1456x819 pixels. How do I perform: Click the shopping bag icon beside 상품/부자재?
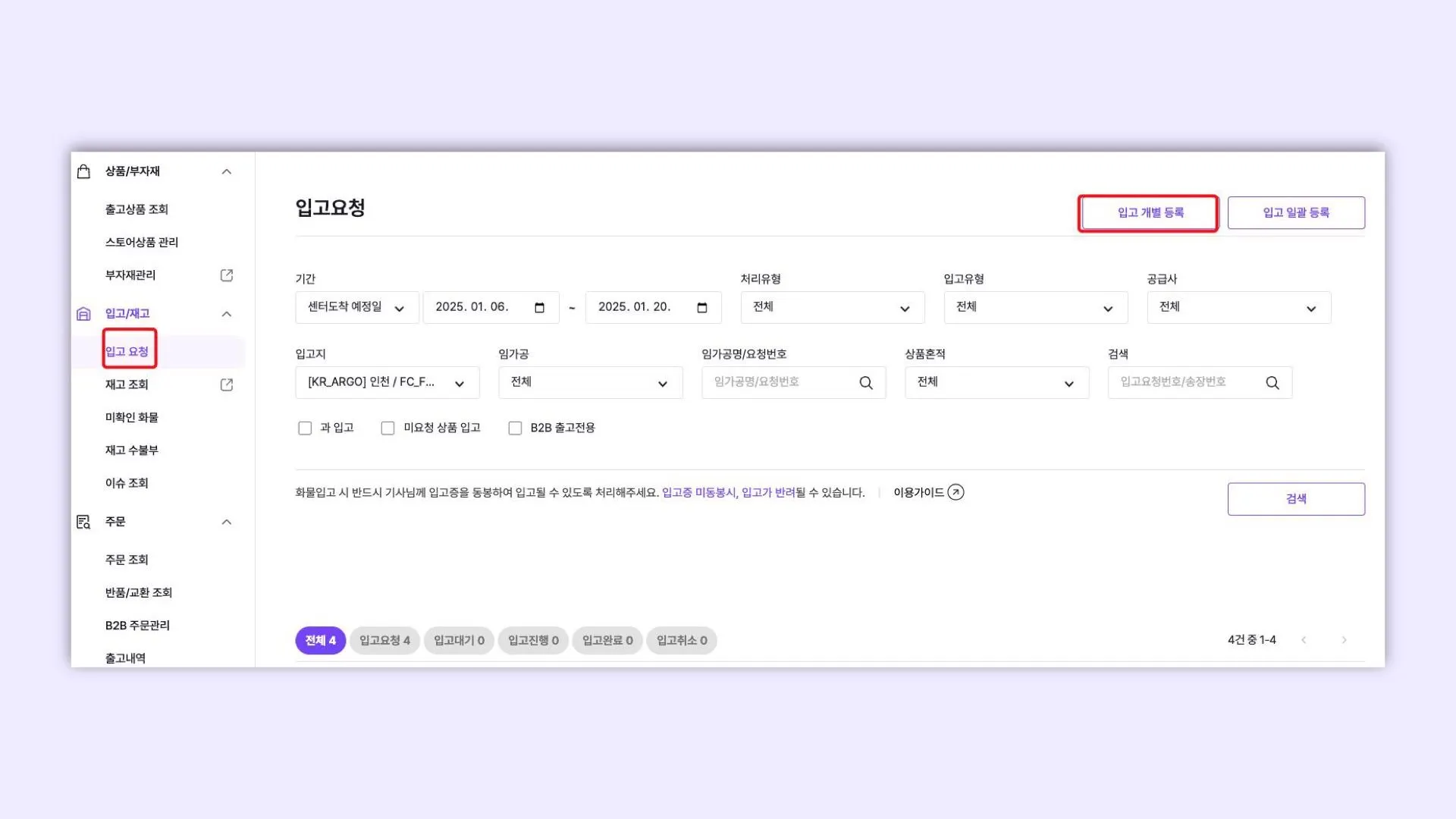84,171
